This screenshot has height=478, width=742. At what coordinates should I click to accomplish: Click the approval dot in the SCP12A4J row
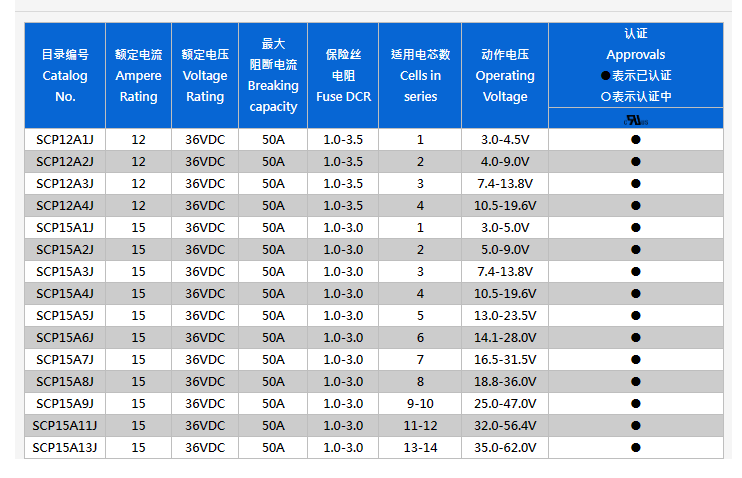(635, 206)
